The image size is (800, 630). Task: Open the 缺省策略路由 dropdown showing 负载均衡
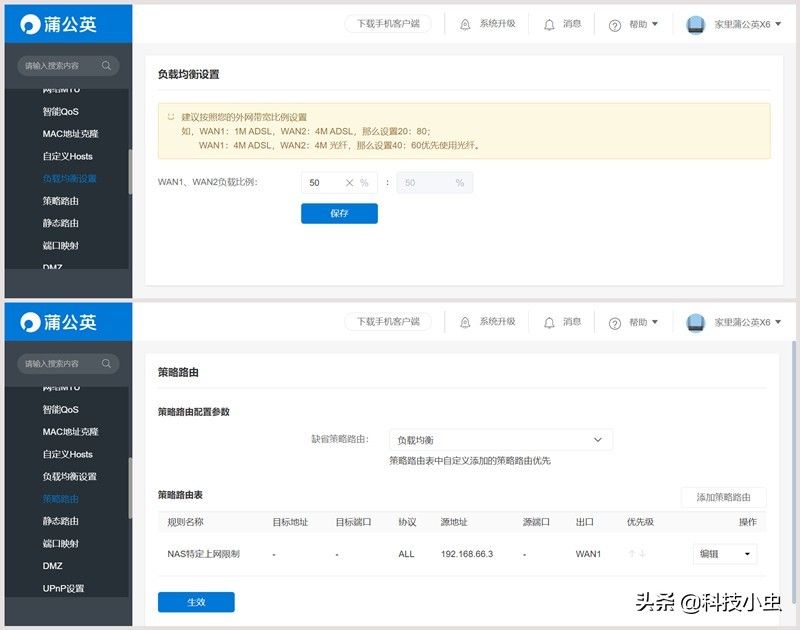pos(501,440)
